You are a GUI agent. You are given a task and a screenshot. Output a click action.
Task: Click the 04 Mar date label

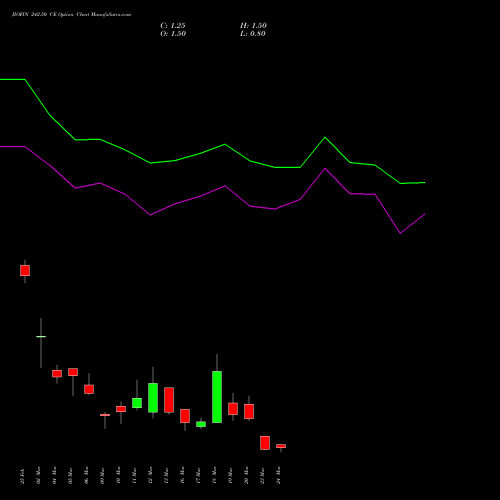(54, 475)
